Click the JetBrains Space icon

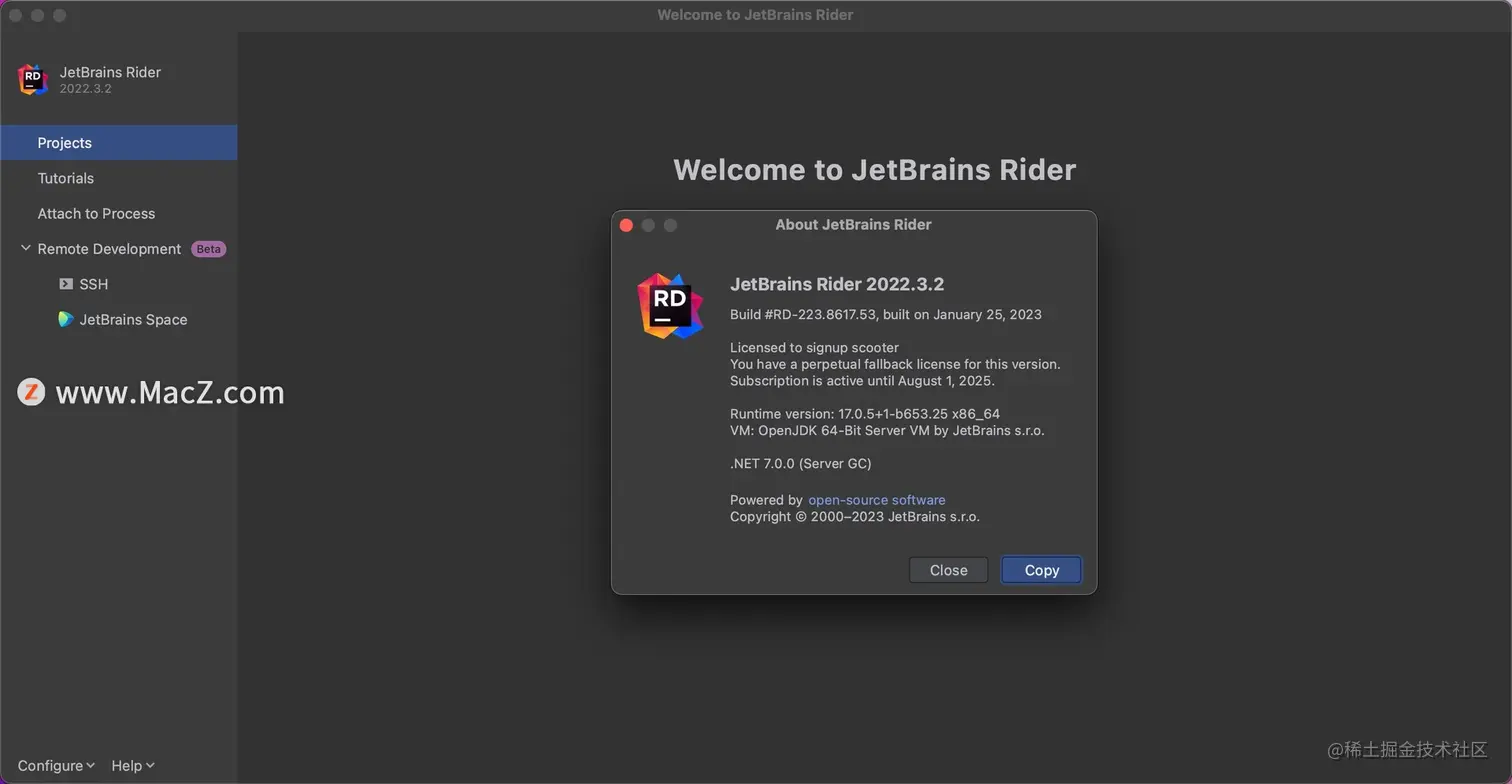(66, 319)
